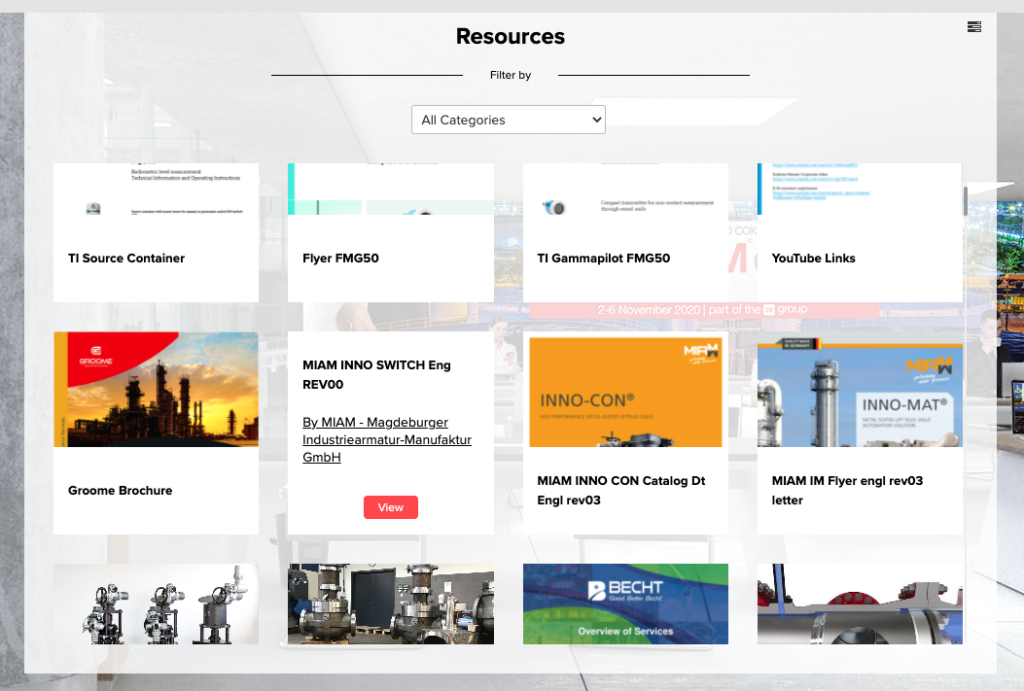Open the workshop valves photo thumbnail
Screen dimensions: 1024x691
click(391, 604)
